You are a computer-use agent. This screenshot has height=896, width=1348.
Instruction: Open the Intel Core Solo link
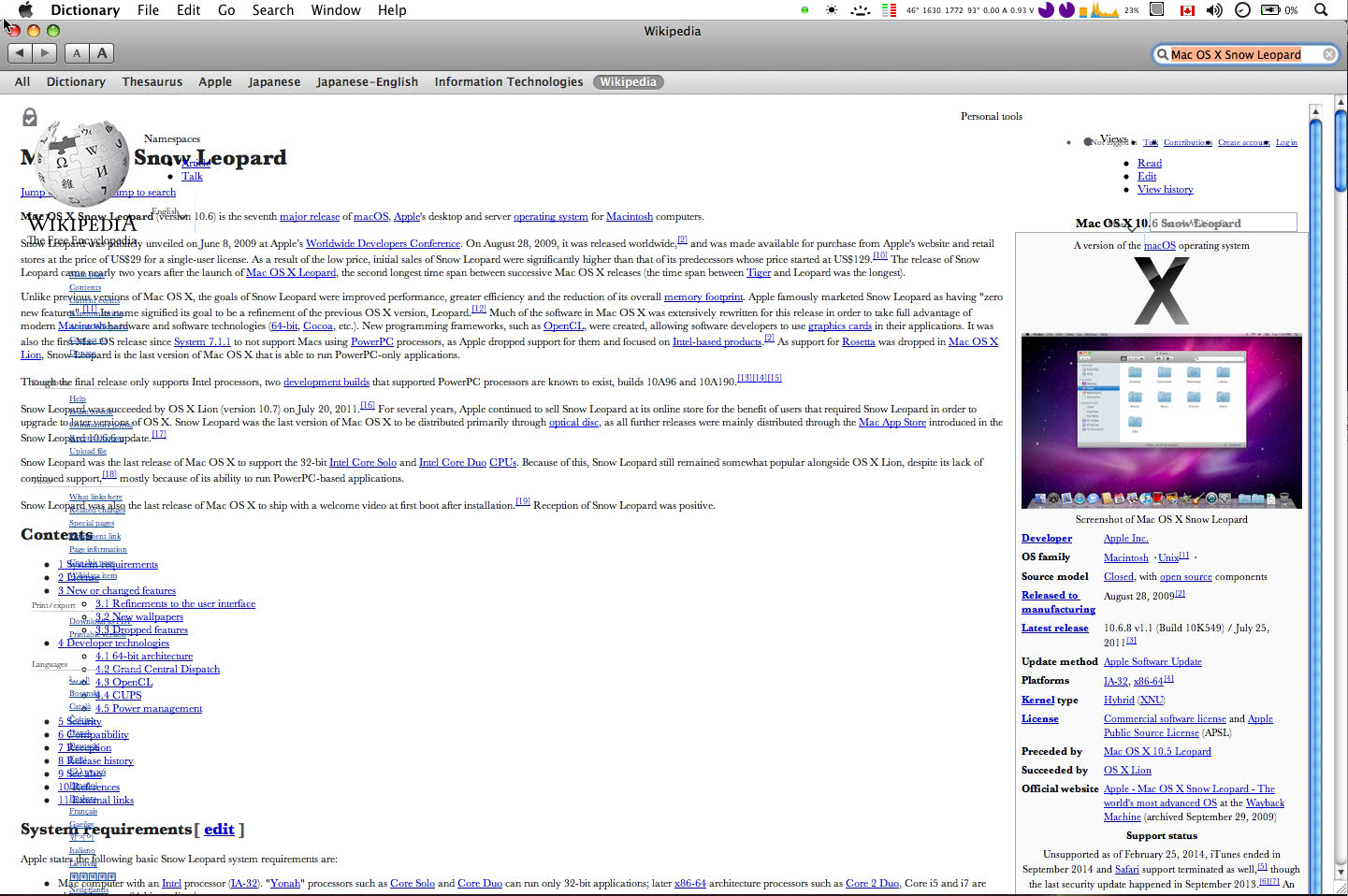point(363,462)
